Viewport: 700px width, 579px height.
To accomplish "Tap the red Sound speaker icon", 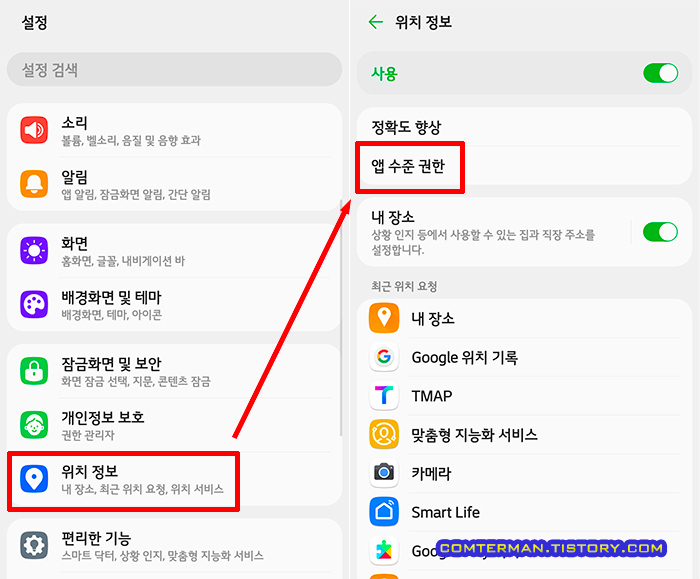I will coord(34,130).
